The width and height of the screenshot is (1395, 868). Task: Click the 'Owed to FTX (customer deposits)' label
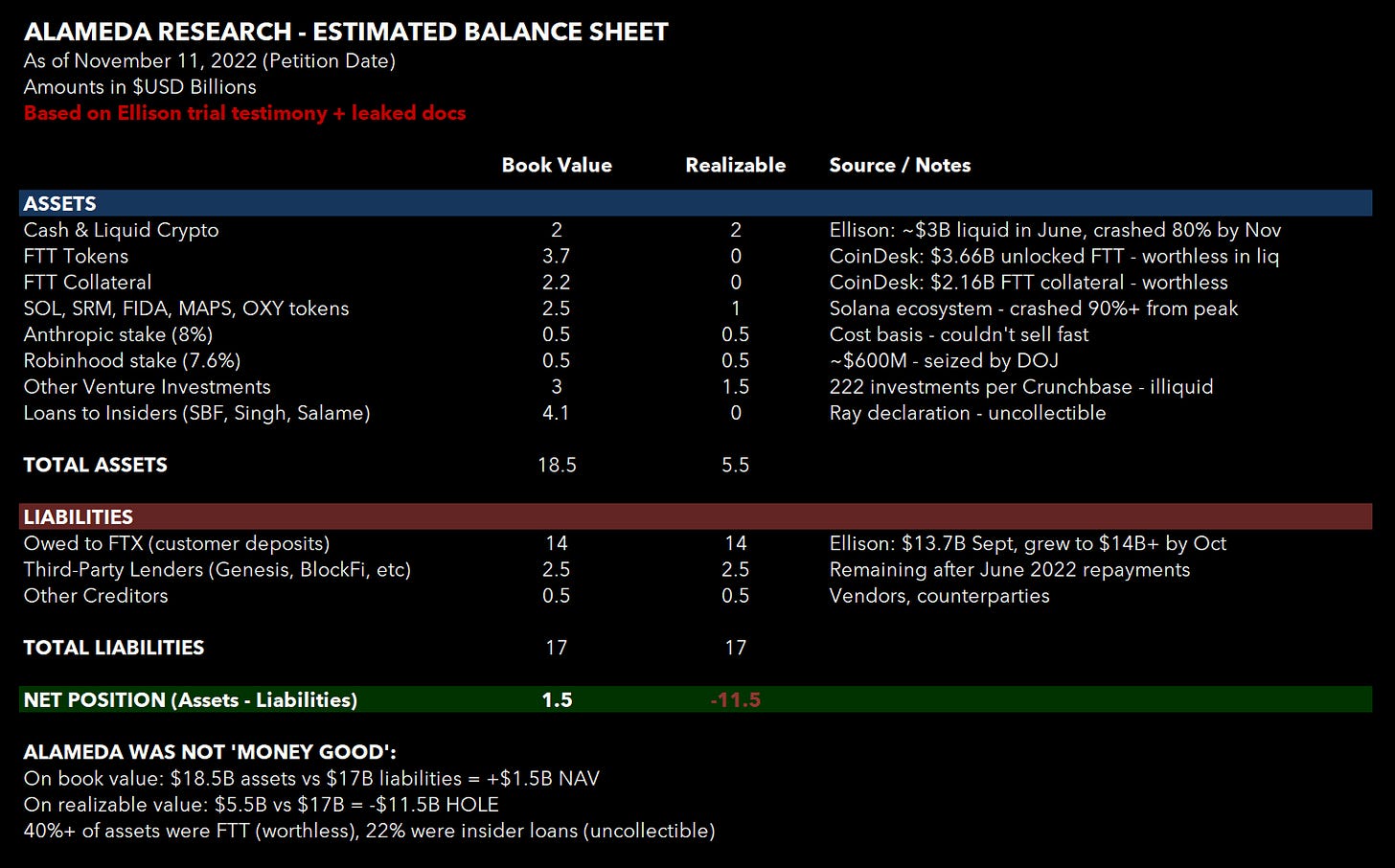[x=176, y=543]
